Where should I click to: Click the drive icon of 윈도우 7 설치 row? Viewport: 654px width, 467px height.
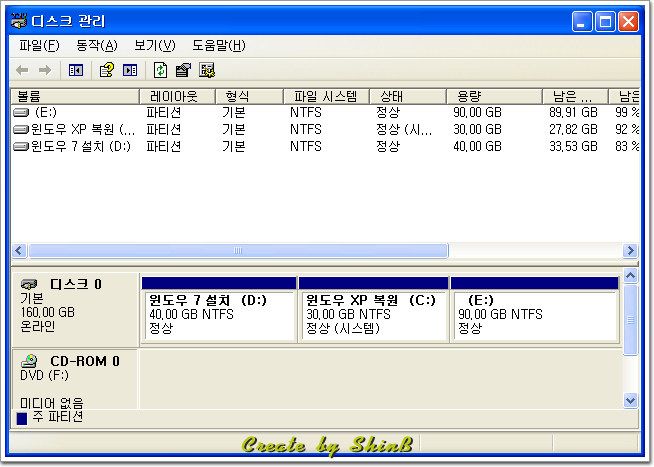21,146
